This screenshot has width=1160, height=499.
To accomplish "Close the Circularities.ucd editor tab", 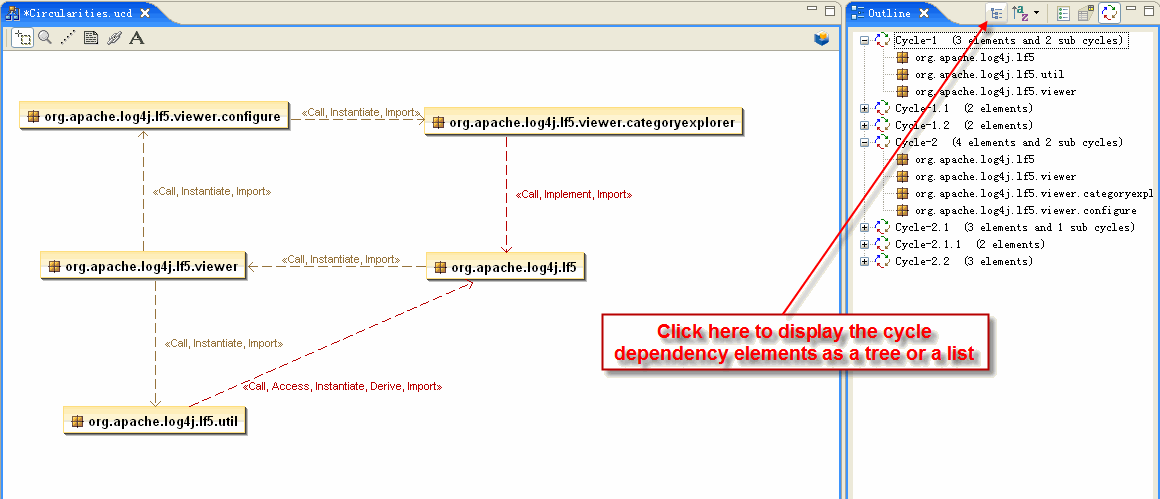I will pos(145,13).
